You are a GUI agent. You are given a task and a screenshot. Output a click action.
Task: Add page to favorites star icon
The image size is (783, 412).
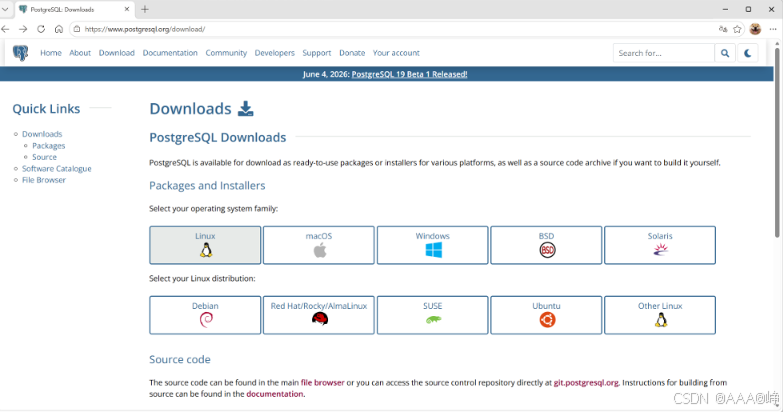[737, 29]
